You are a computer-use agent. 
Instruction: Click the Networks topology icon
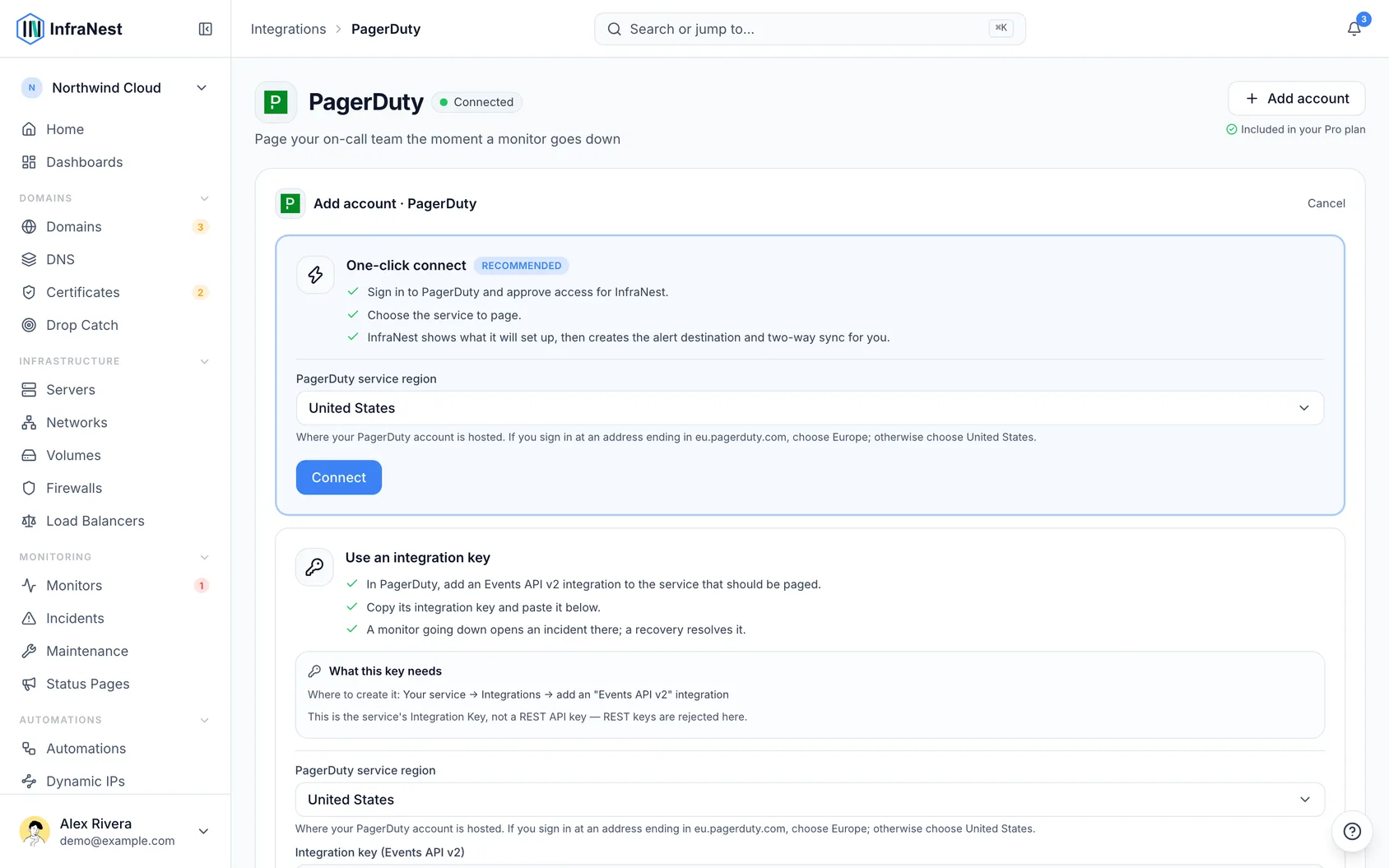[x=29, y=423]
